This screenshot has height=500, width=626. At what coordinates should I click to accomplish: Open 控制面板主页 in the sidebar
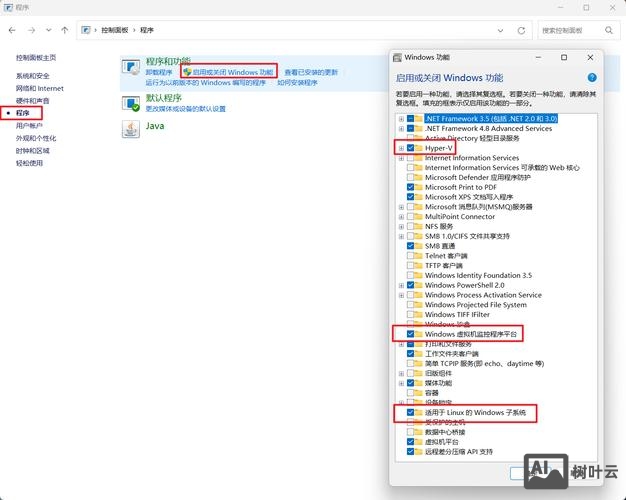[x=36, y=58]
